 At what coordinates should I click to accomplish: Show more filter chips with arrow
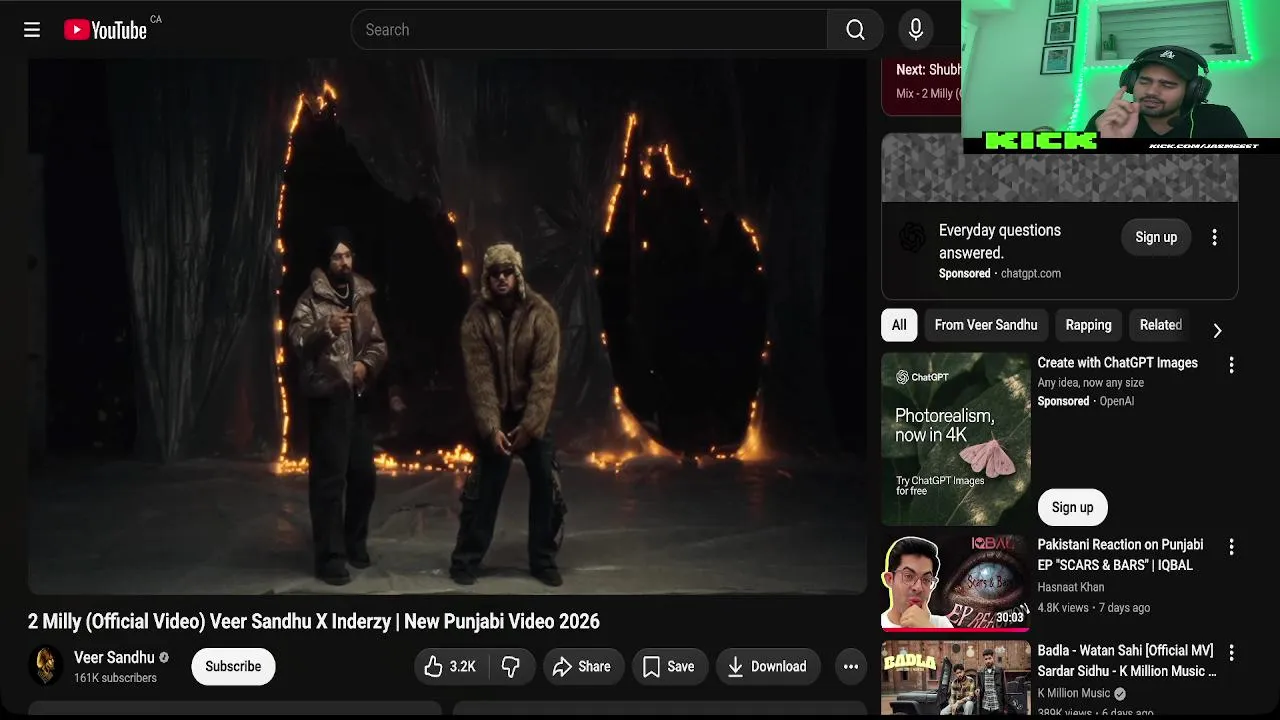(x=1217, y=330)
